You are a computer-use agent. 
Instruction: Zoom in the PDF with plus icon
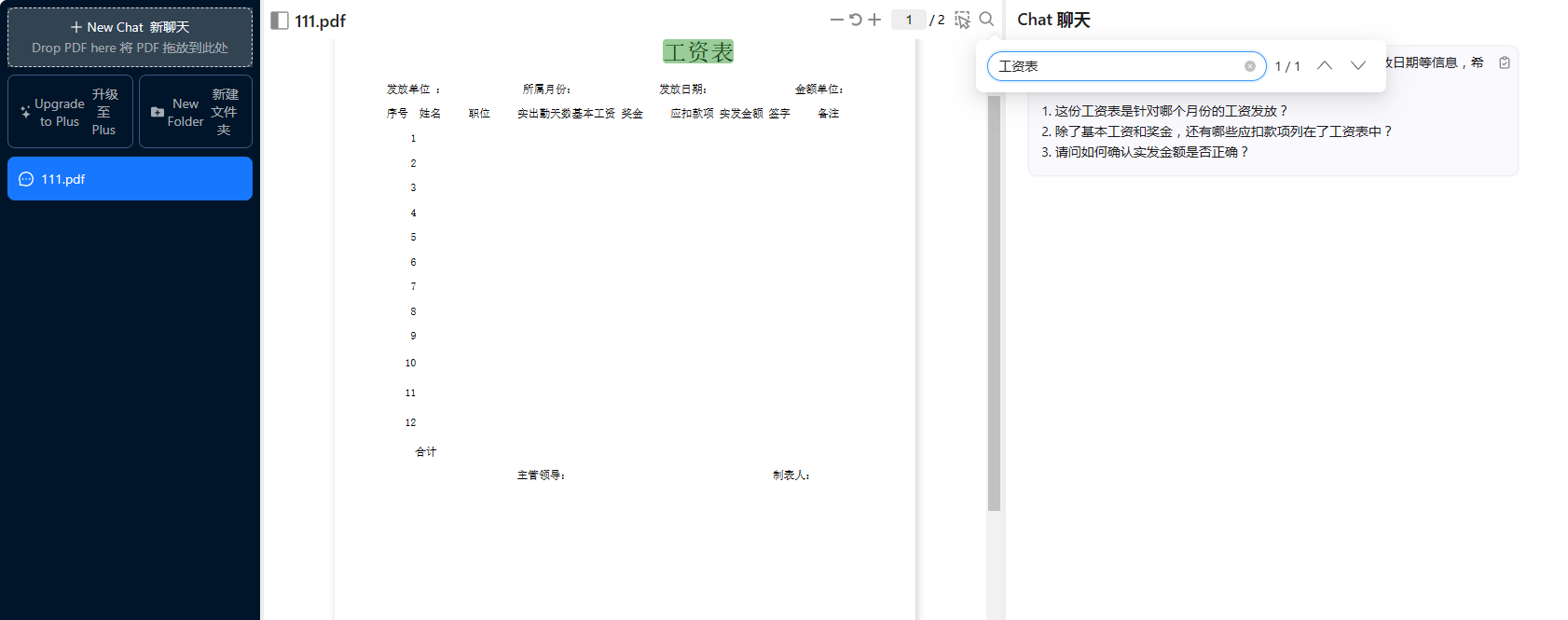[x=874, y=20]
